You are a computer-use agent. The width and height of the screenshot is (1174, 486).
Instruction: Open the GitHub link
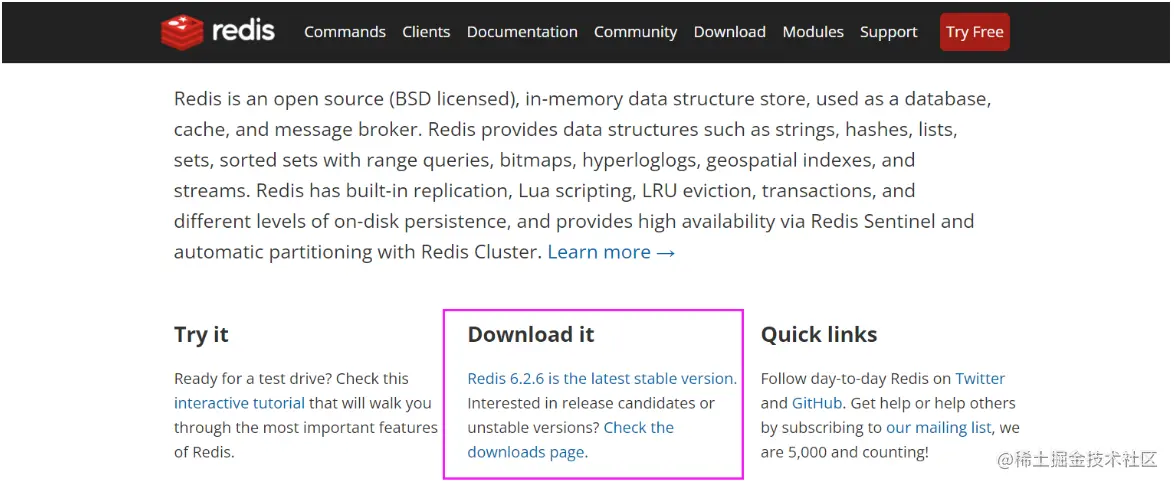817,403
